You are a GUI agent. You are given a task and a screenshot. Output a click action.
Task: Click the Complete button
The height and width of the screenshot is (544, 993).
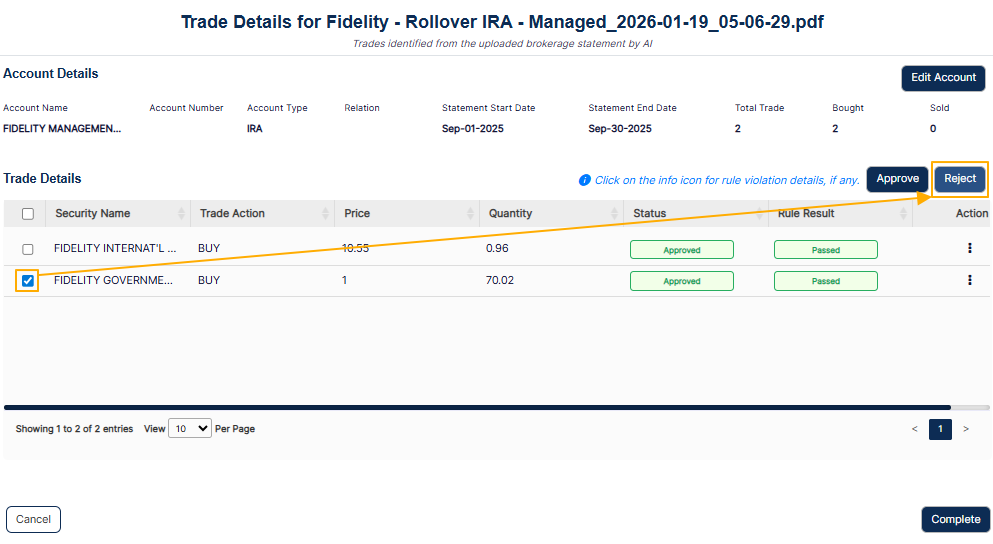point(956,519)
